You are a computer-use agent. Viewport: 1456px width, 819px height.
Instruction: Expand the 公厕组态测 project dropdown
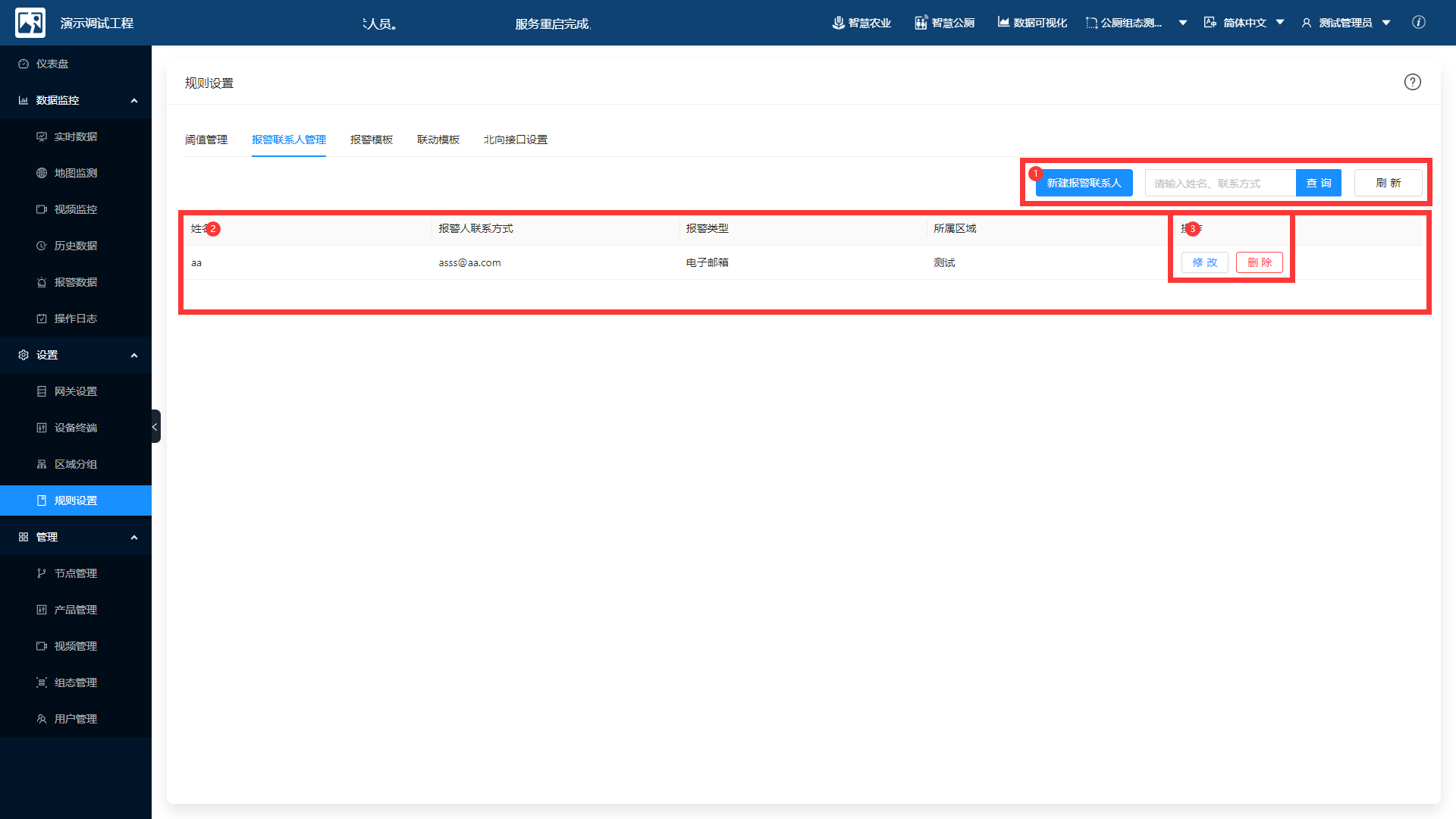click(1136, 23)
